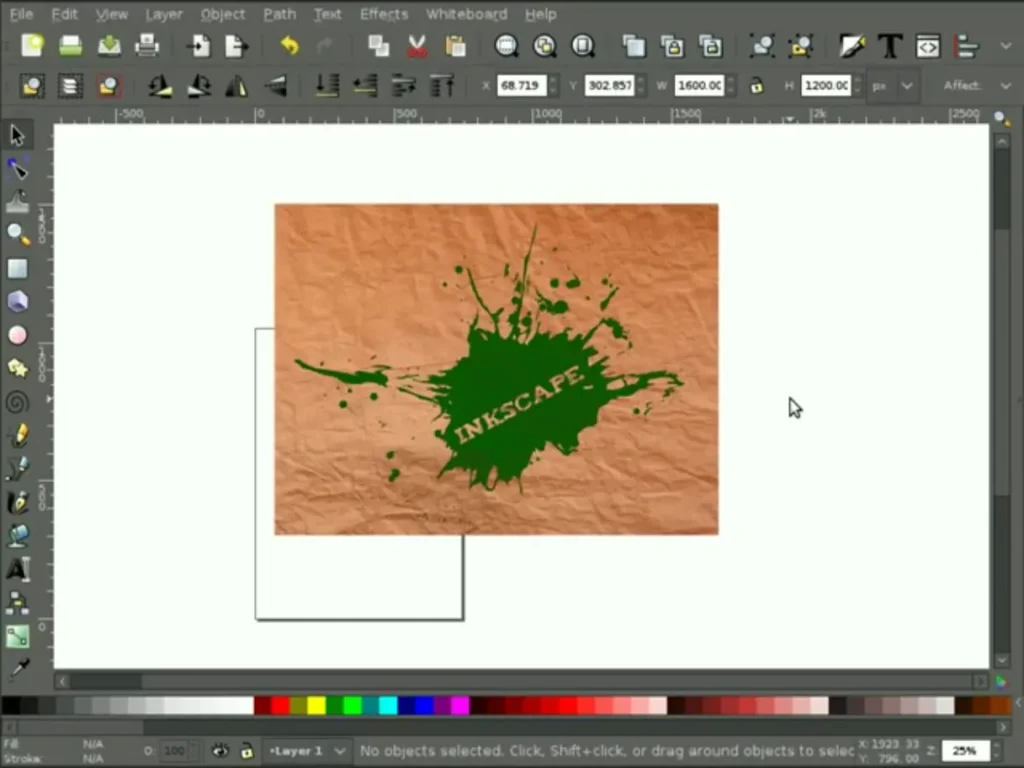This screenshot has height=768, width=1024.
Task: Select the Pencil freehand tool
Action: coord(17,435)
